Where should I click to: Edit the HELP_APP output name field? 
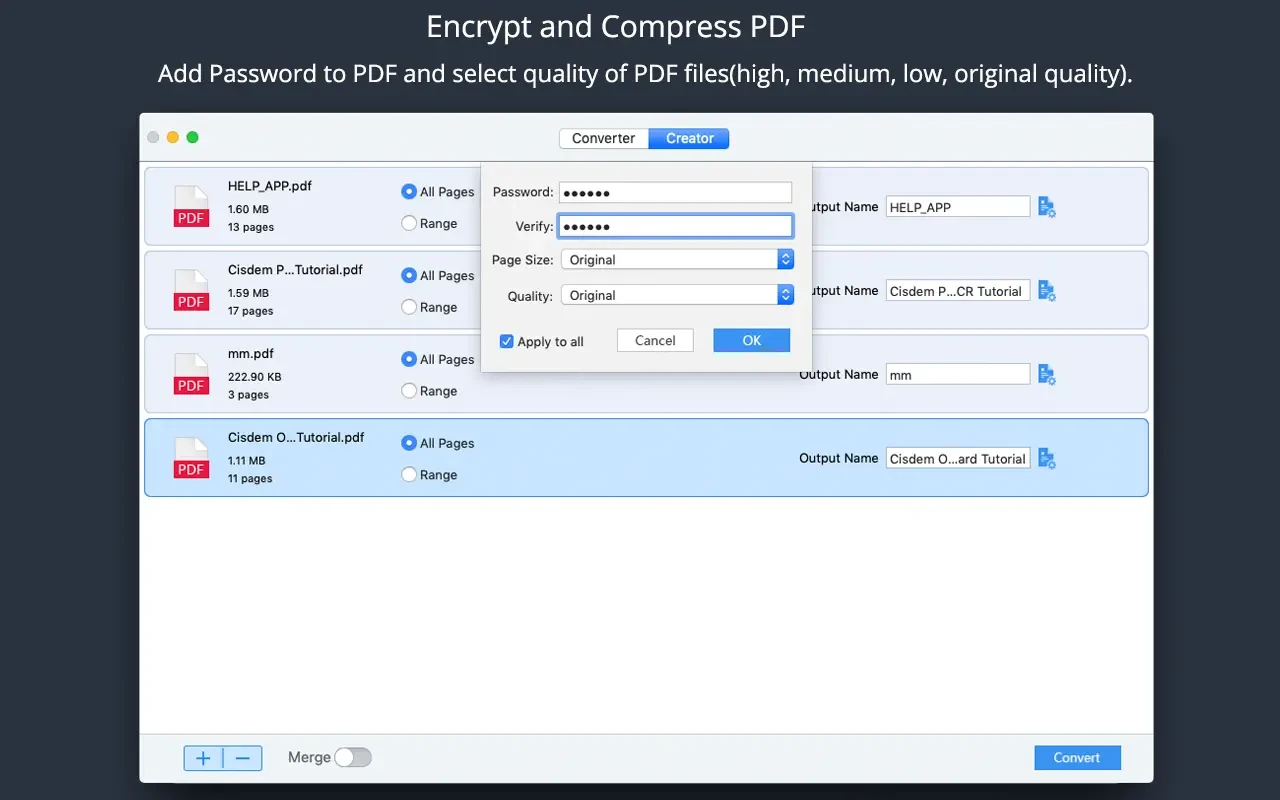click(x=958, y=207)
